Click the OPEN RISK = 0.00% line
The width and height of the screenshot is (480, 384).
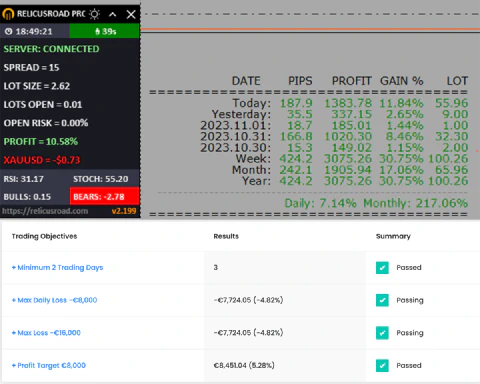pyautogui.click(x=46, y=123)
